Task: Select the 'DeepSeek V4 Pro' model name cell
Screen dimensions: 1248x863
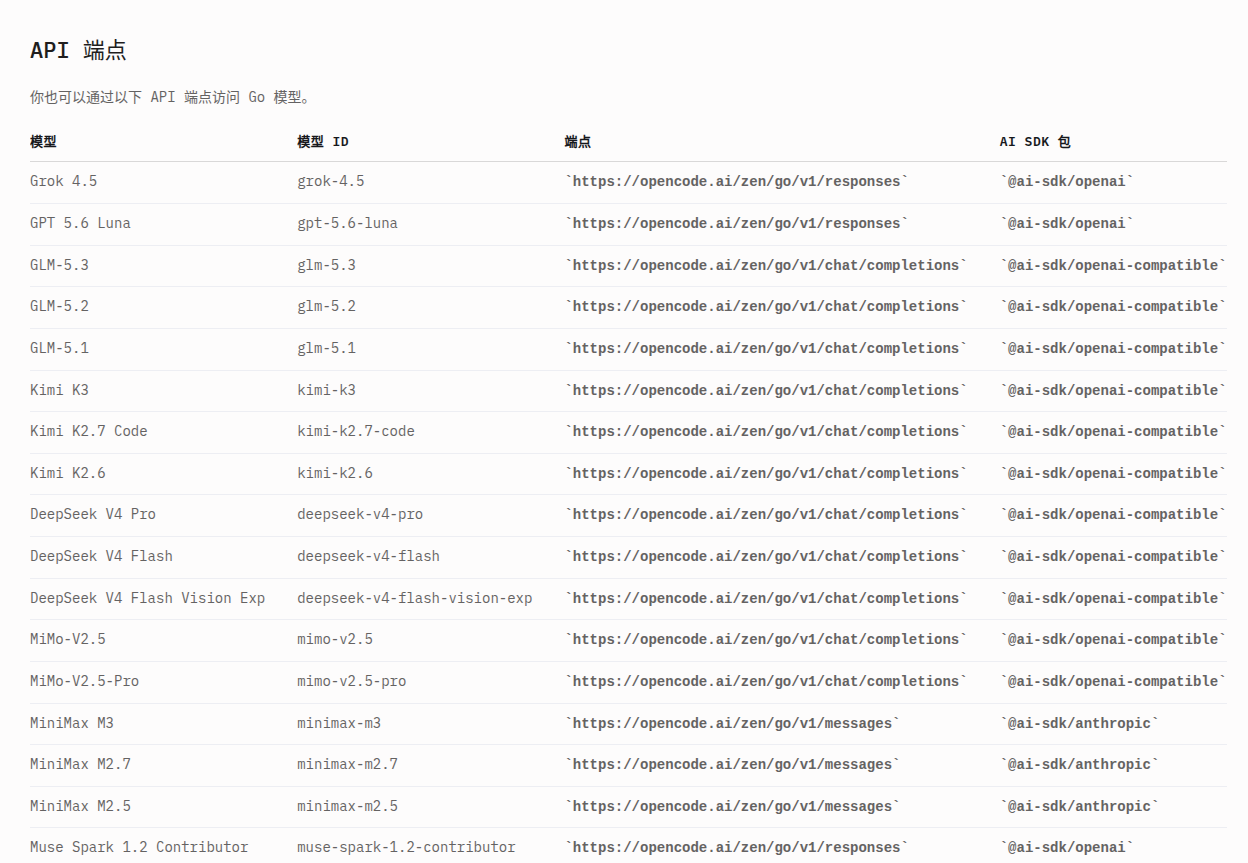Action: (x=93, y=514)
